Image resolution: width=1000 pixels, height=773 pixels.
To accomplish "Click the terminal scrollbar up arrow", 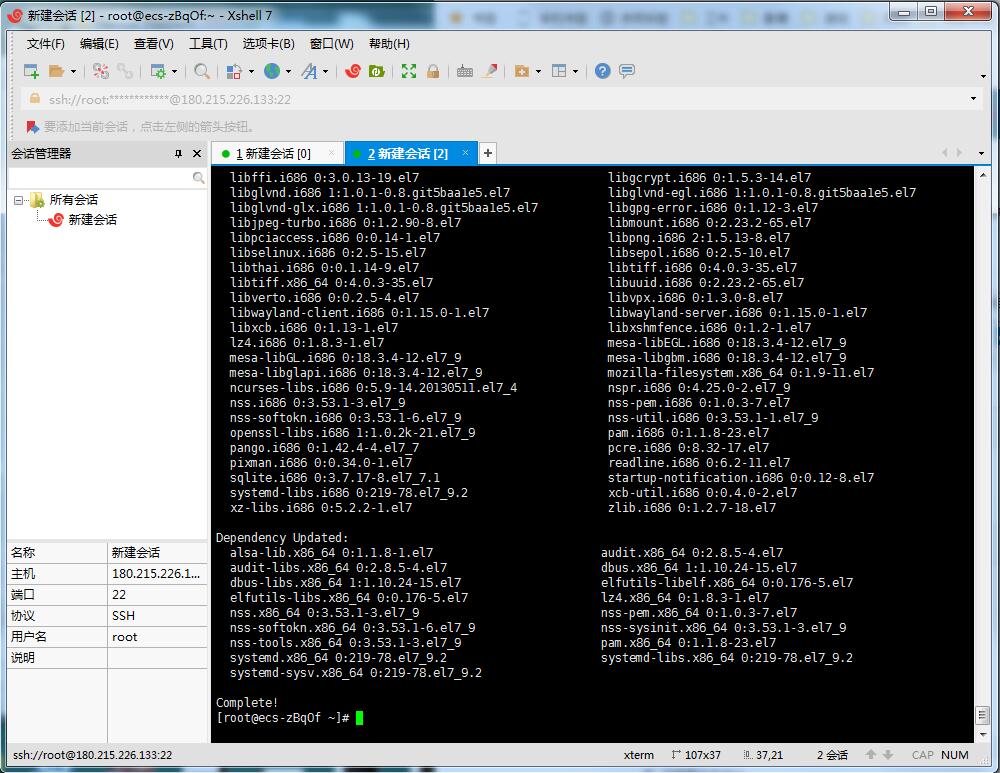I will tap(983, 175).
